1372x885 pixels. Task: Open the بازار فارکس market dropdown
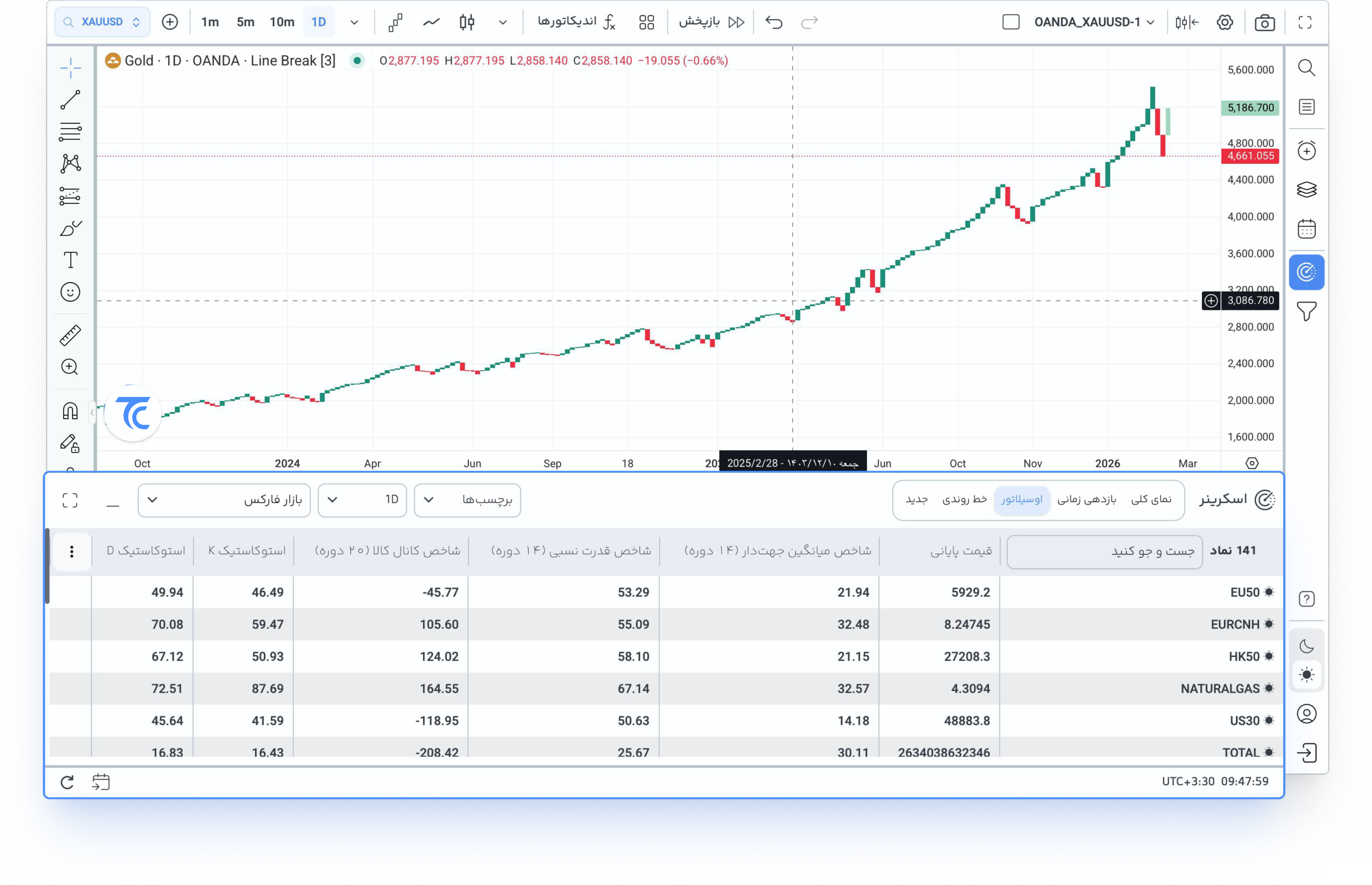click(224, 500)
